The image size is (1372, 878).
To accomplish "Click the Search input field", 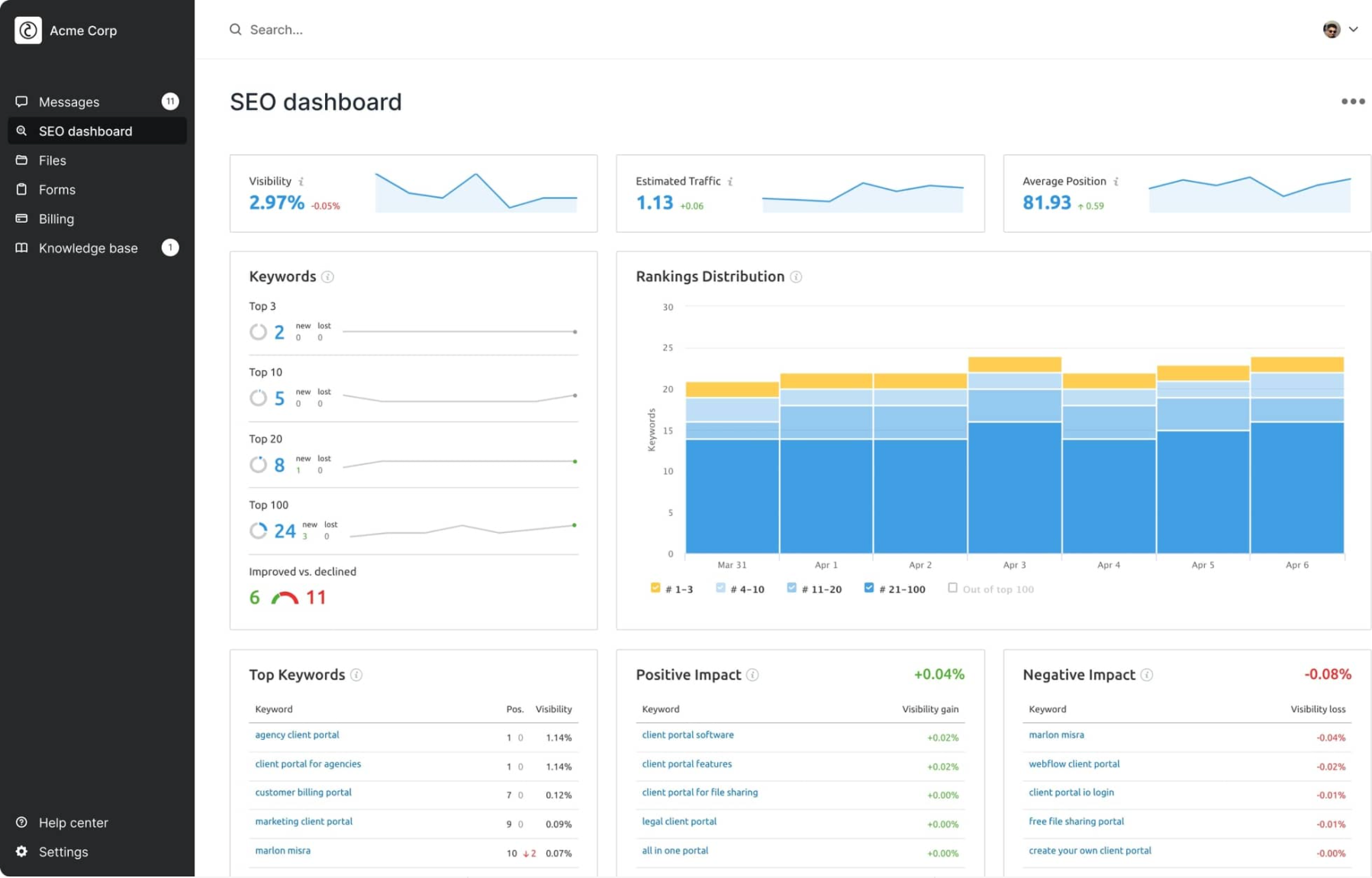I will coord(458,30).
